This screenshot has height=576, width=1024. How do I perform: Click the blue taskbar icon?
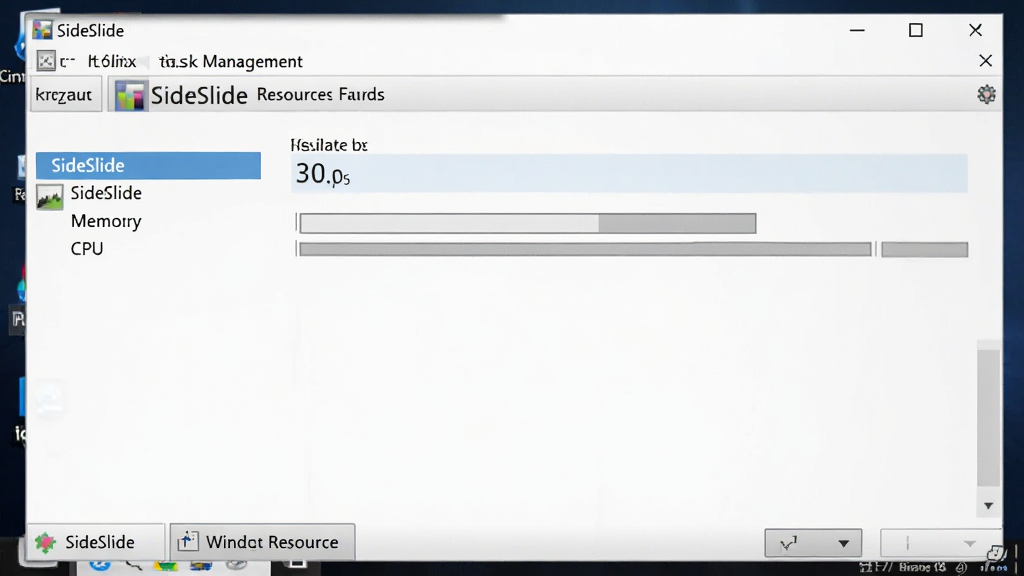100,566
